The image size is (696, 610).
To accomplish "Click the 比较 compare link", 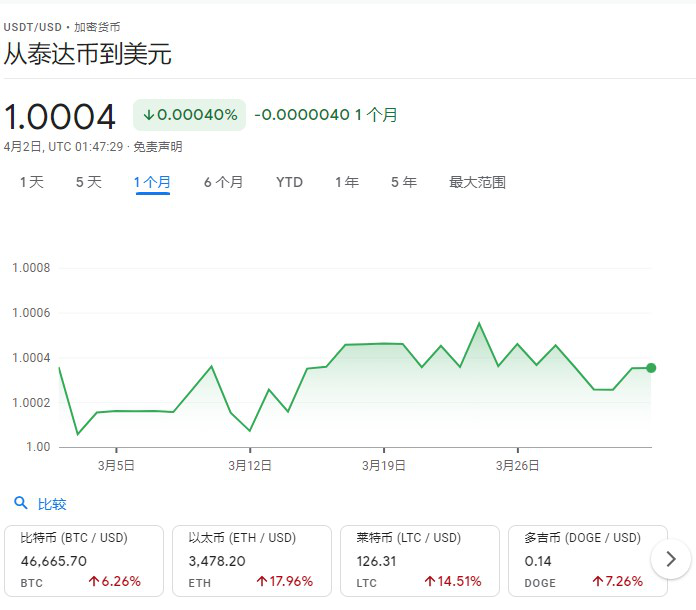I will pyautogui.click(x=52, y=504).
